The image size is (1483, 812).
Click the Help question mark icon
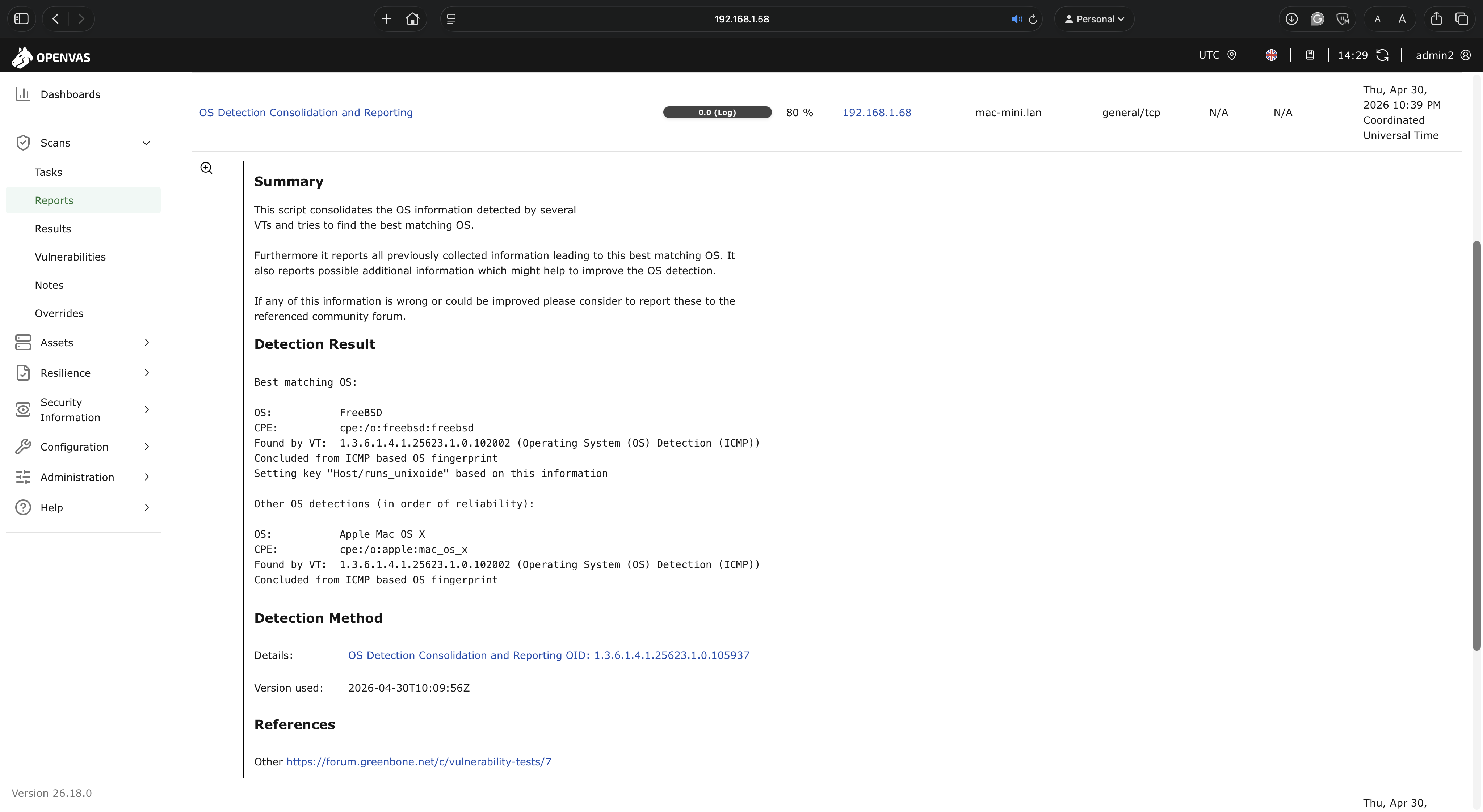coord(23,508)
